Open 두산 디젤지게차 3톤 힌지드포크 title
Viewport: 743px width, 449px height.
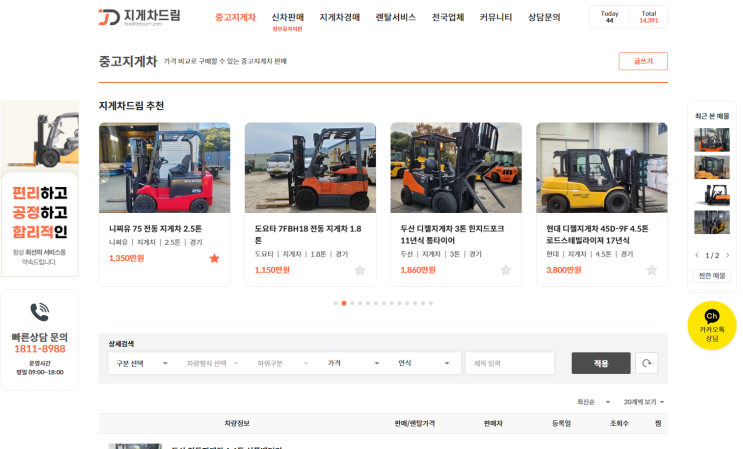pos(452,234)
